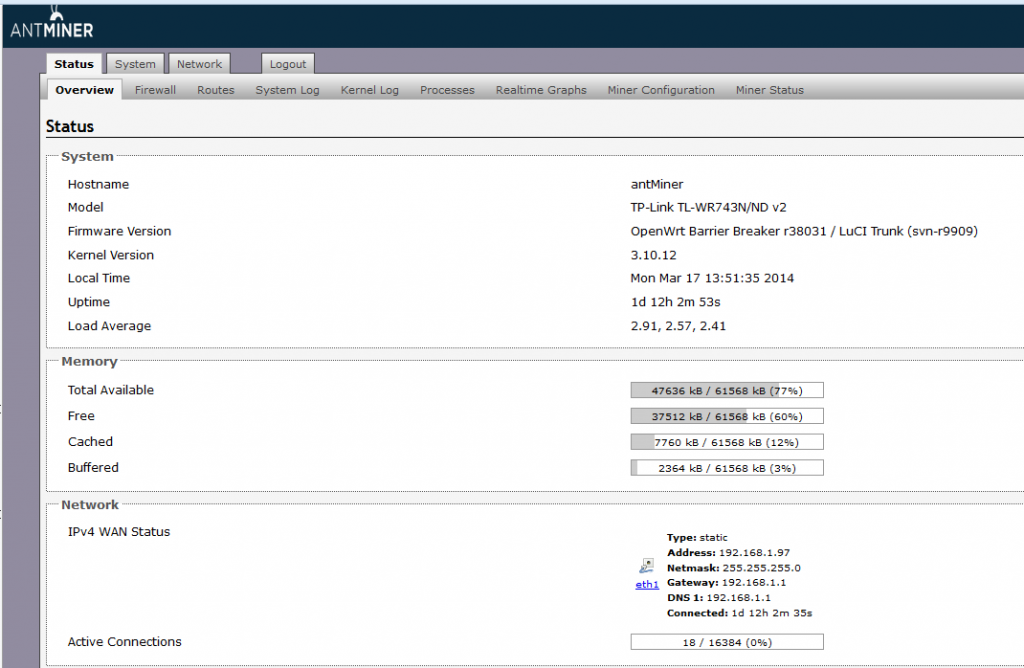Click the Firmware Version label
Image resolution: width=1024 pixels, height=668 pixels.
point(120,231)
